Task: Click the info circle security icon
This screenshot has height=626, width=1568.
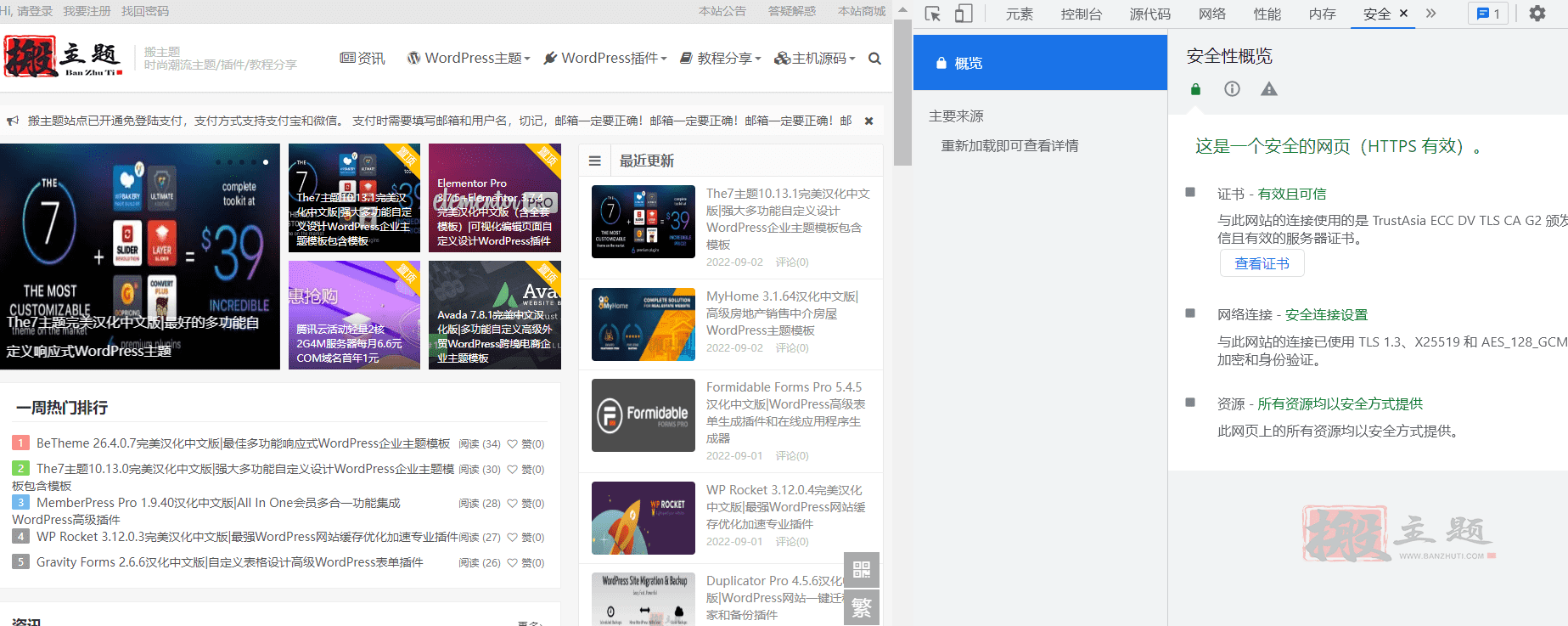Action: point(1232,89)
